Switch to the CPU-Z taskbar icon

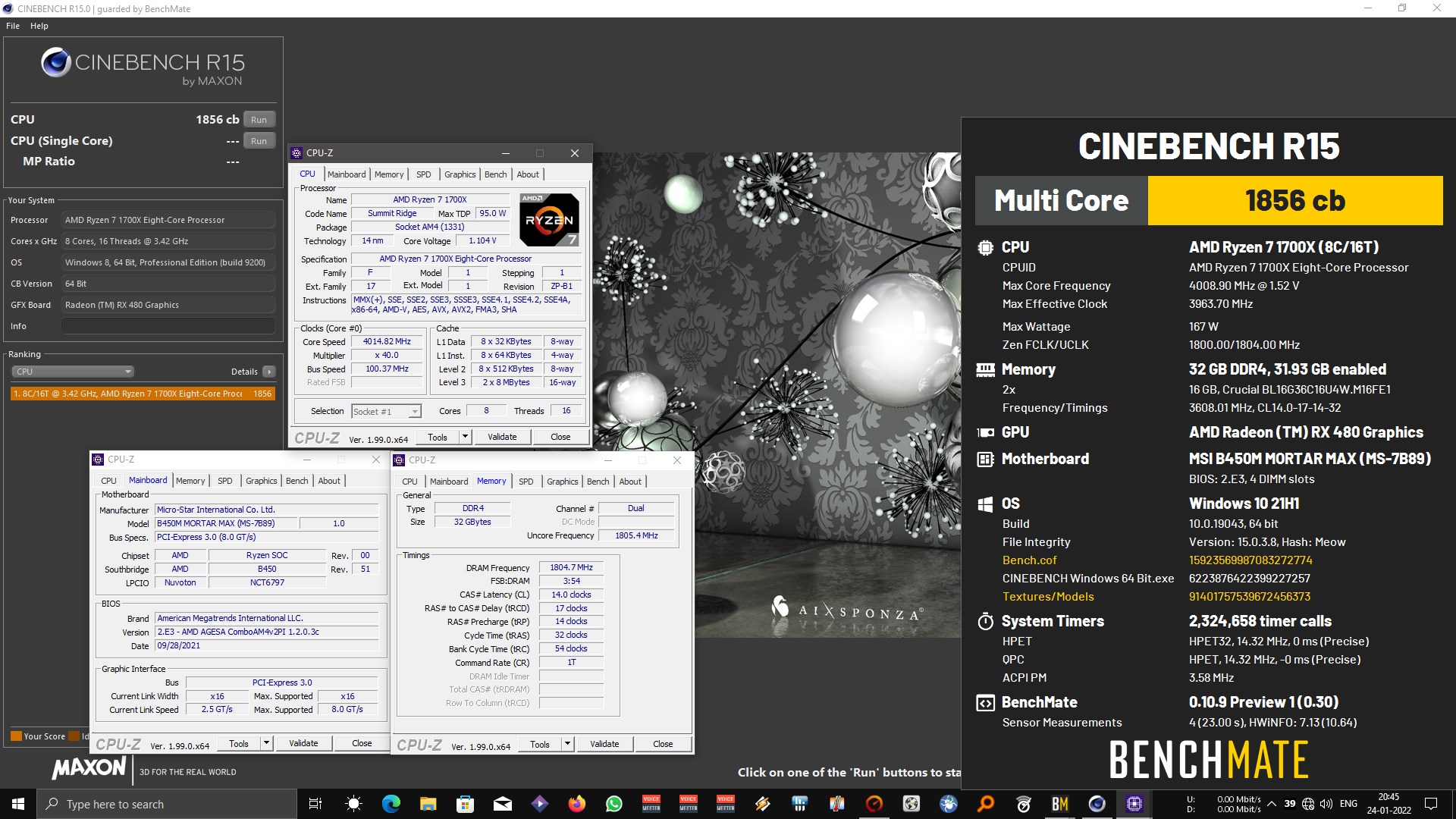tap(1134, 804)
